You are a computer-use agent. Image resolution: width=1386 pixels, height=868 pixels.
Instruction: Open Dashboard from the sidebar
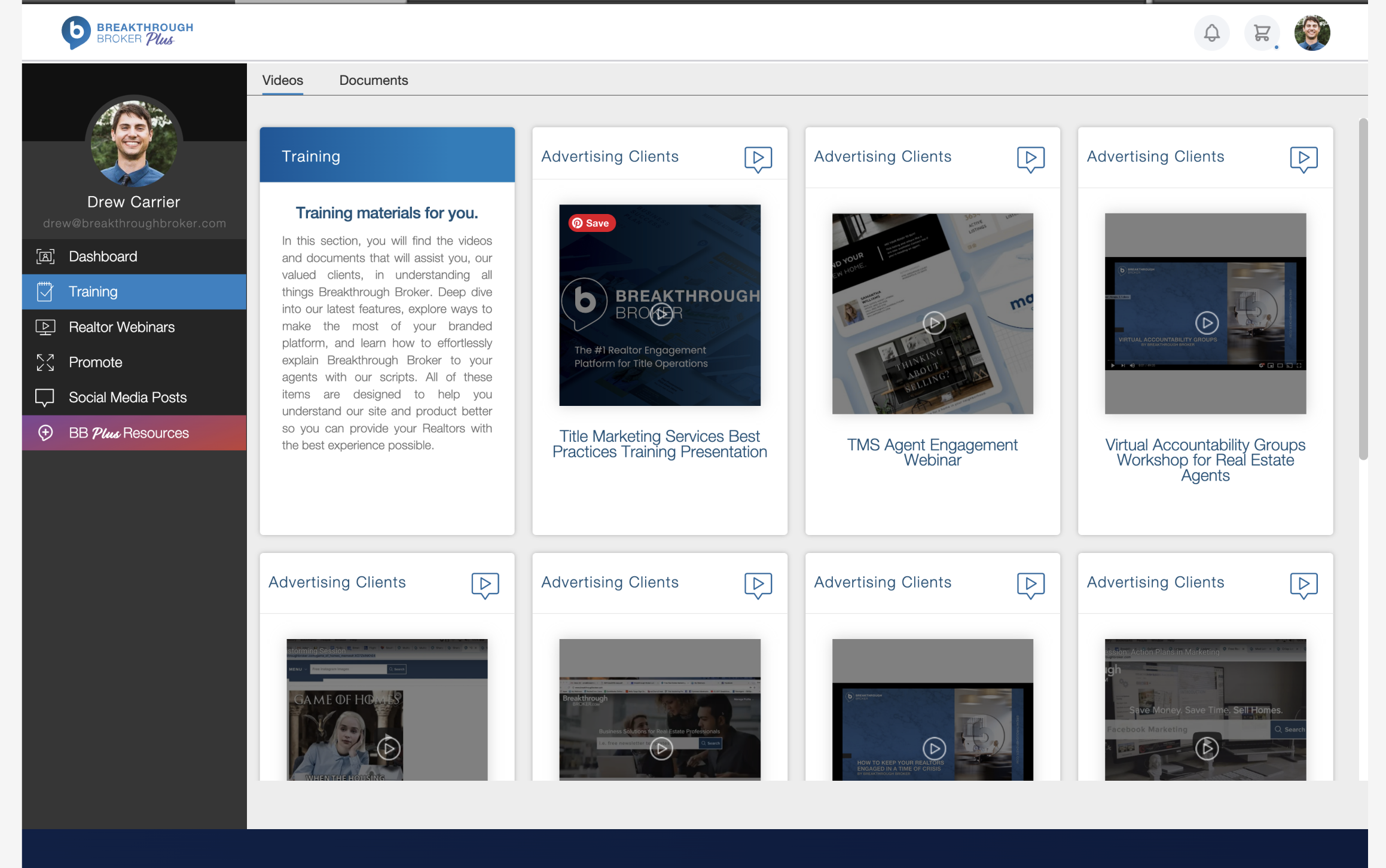(103, 256)
